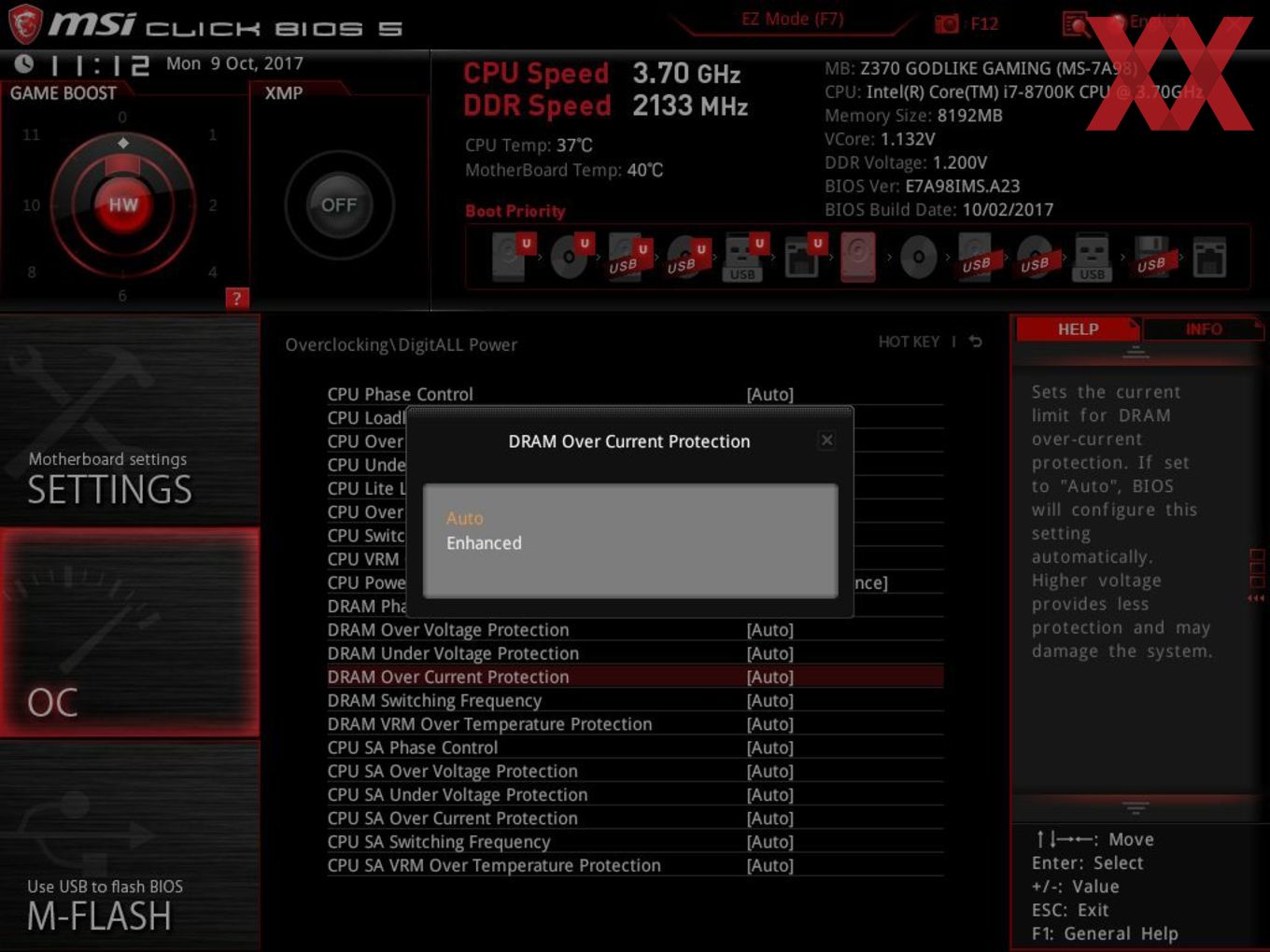Select the DRAM Under Voltage Protection label
This screenshot has height=952, width=1270.
point(453,653)
